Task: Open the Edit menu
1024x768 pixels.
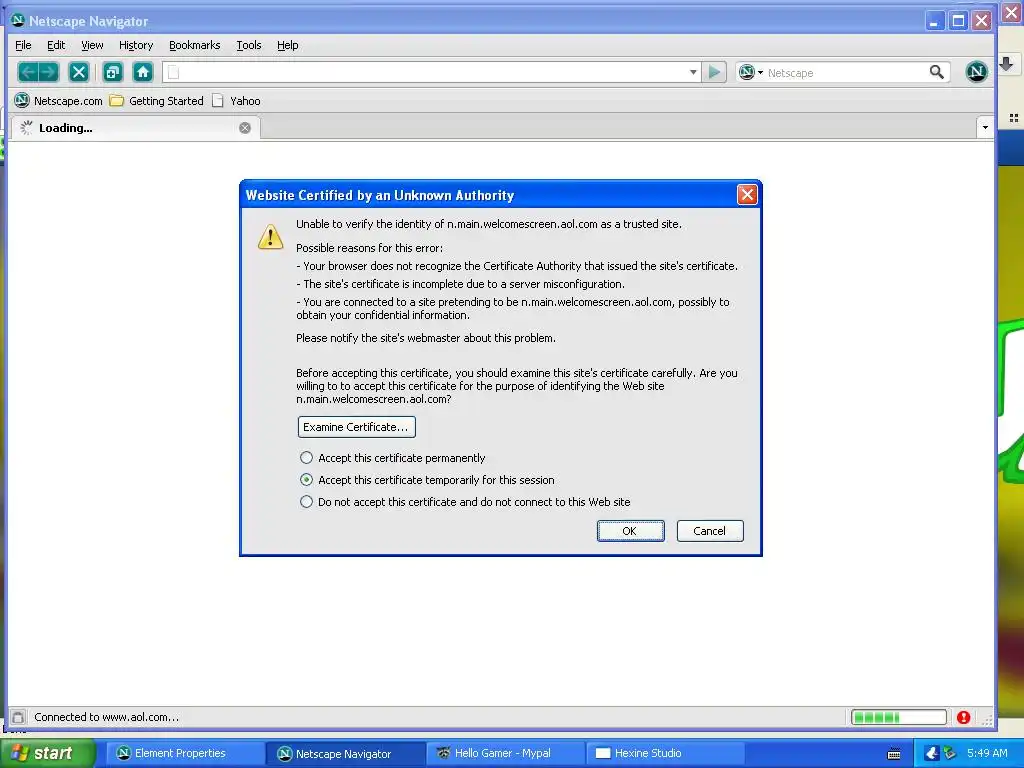Action: 56,45
